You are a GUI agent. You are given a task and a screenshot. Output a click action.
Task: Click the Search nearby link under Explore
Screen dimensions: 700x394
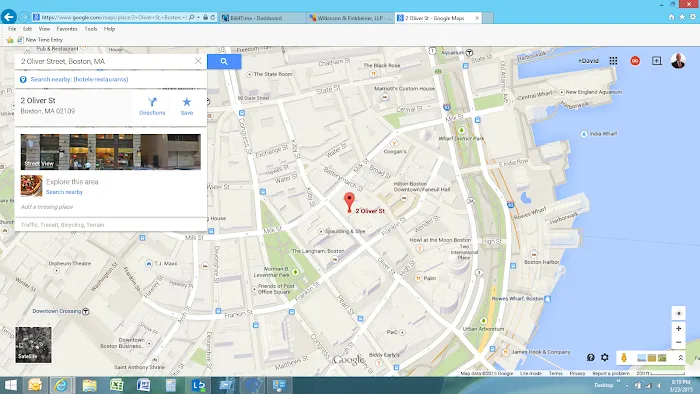coord(64,192)
